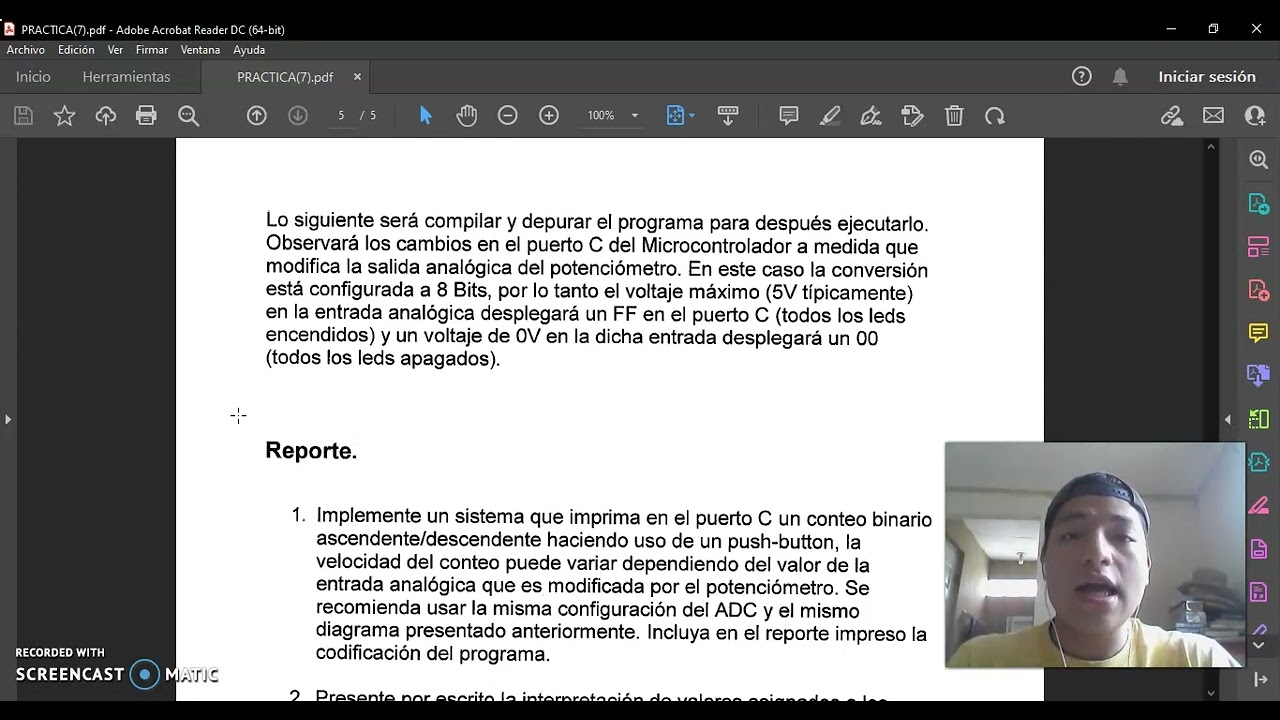This screenshot has height=720, width=1280.
Task: Switch to the Herramientas tab
Action: pos(126,77)
